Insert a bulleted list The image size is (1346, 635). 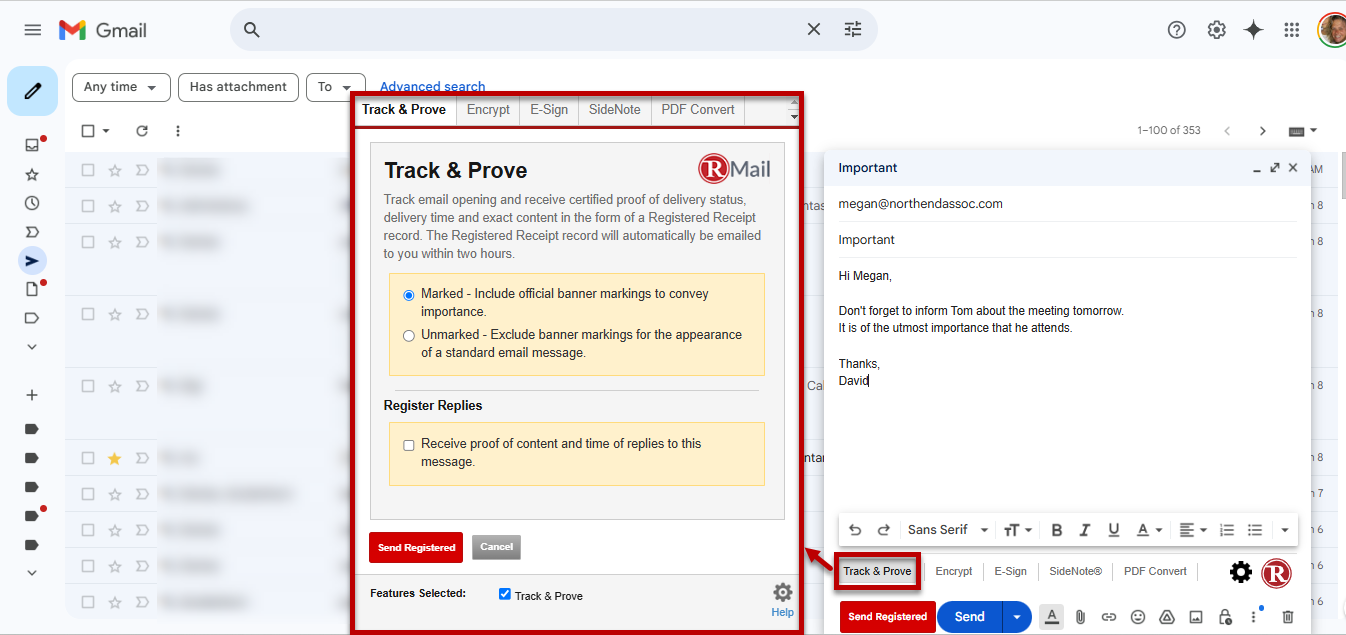[1254, 530]
